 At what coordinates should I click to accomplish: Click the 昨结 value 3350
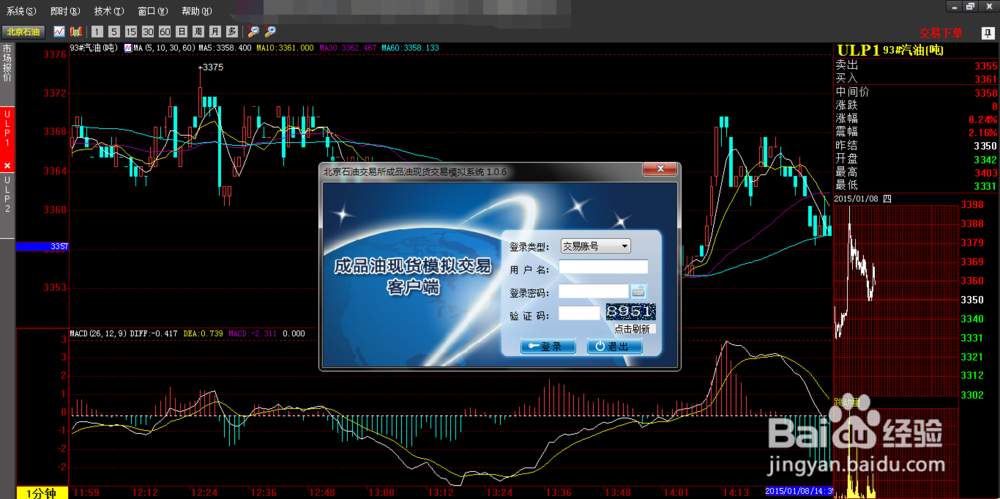coord(985,145)
